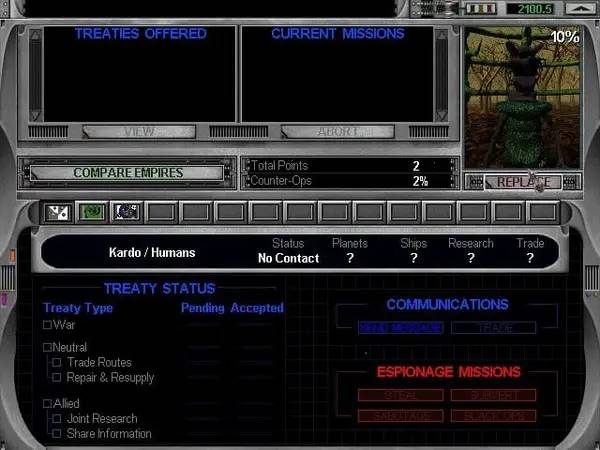Viewport: 600px width, 450px height.
Task: Choose the Steal espionage mission
Action: (x=400, y=395)
